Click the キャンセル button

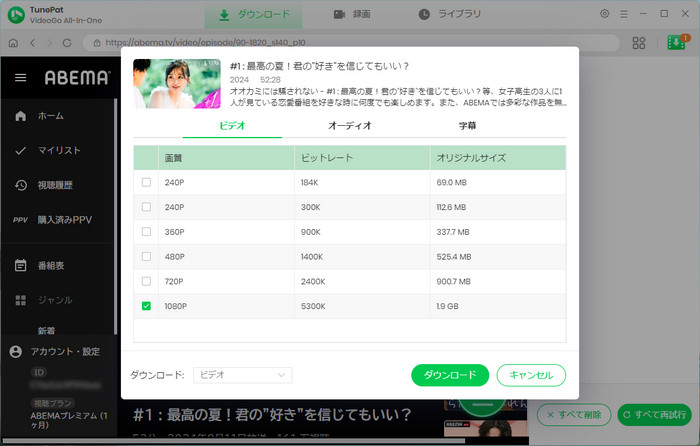coord(531,375)
